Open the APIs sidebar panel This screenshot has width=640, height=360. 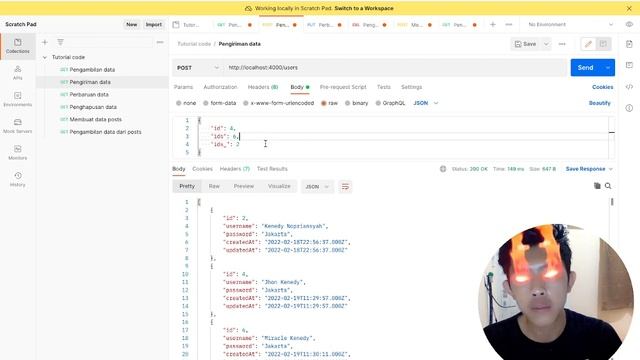[x=18, y=73]
